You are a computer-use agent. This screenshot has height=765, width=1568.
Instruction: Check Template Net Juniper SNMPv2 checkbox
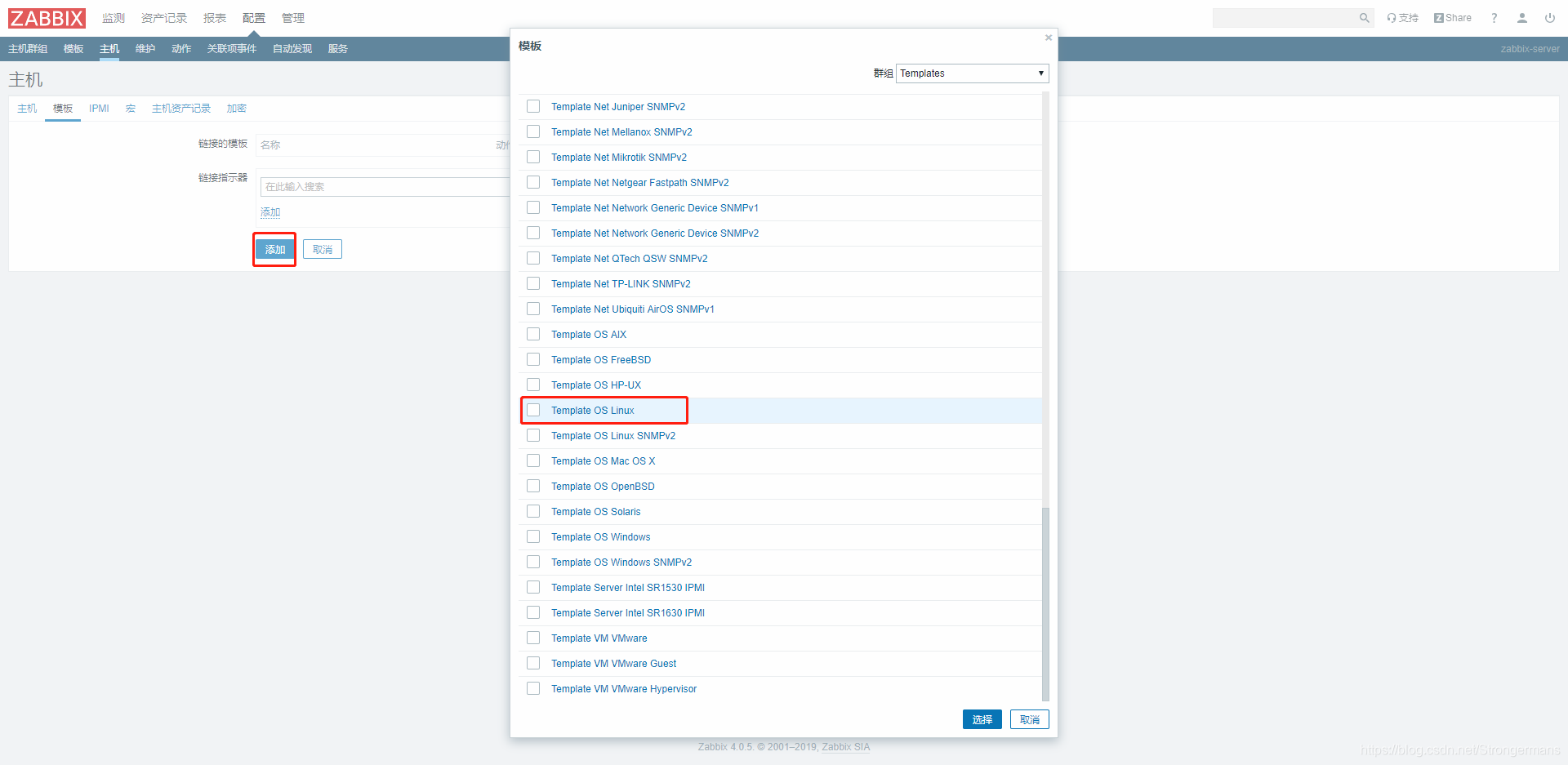click(533, 106)
